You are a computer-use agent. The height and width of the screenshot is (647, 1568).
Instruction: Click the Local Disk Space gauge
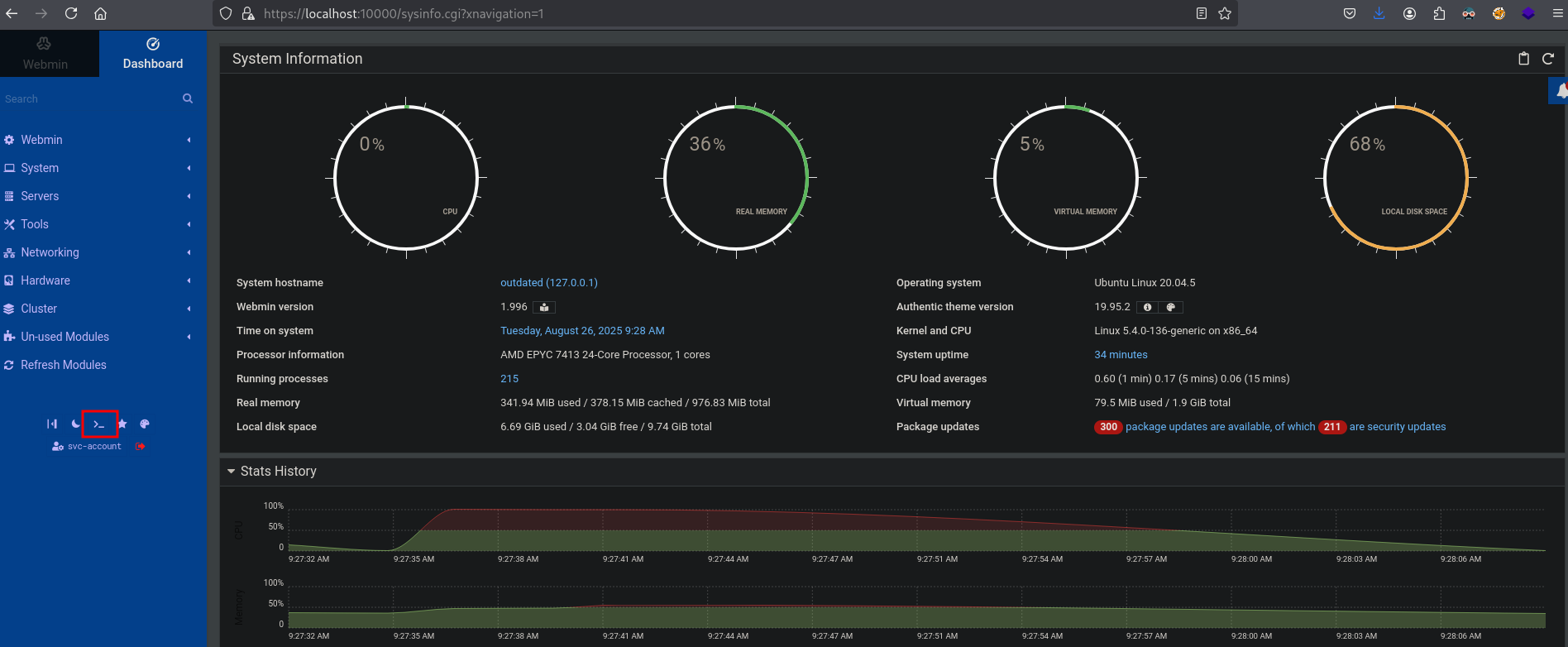(1395, 177)
